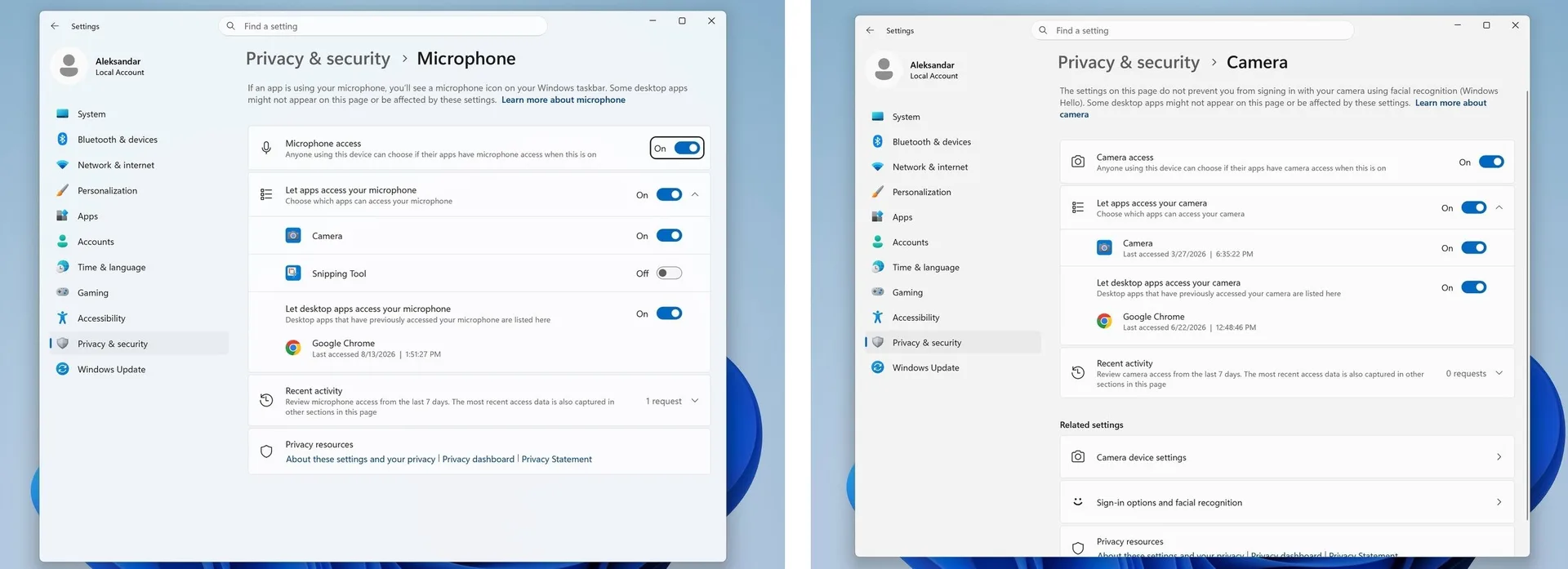Toggle Let apps access your microphone switch

click(x=669, y=194)
